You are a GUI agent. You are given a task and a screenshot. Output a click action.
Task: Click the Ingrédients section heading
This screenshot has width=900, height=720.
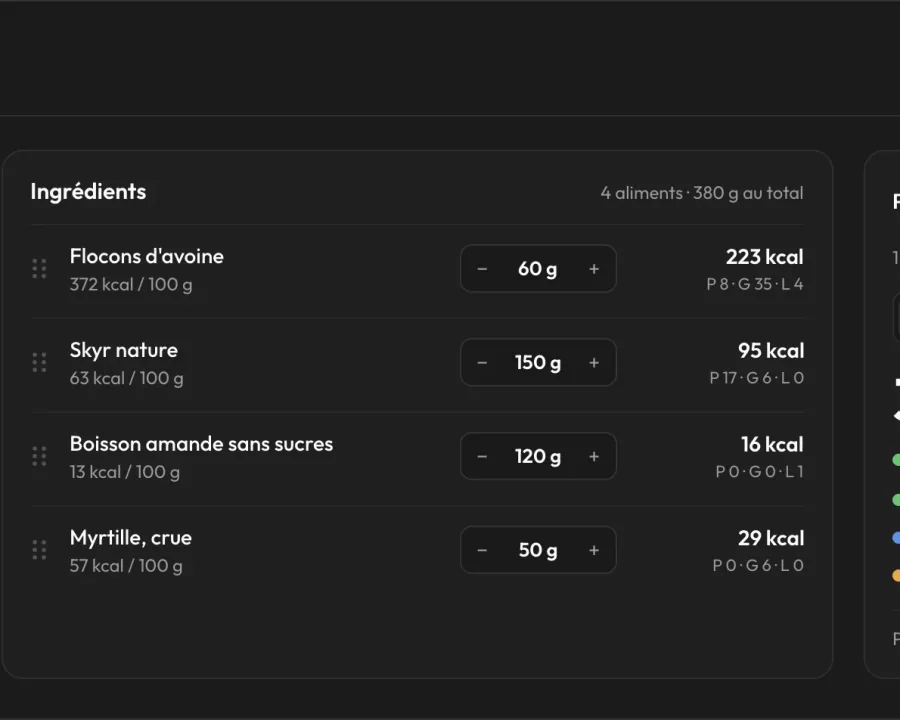[88, 192]
